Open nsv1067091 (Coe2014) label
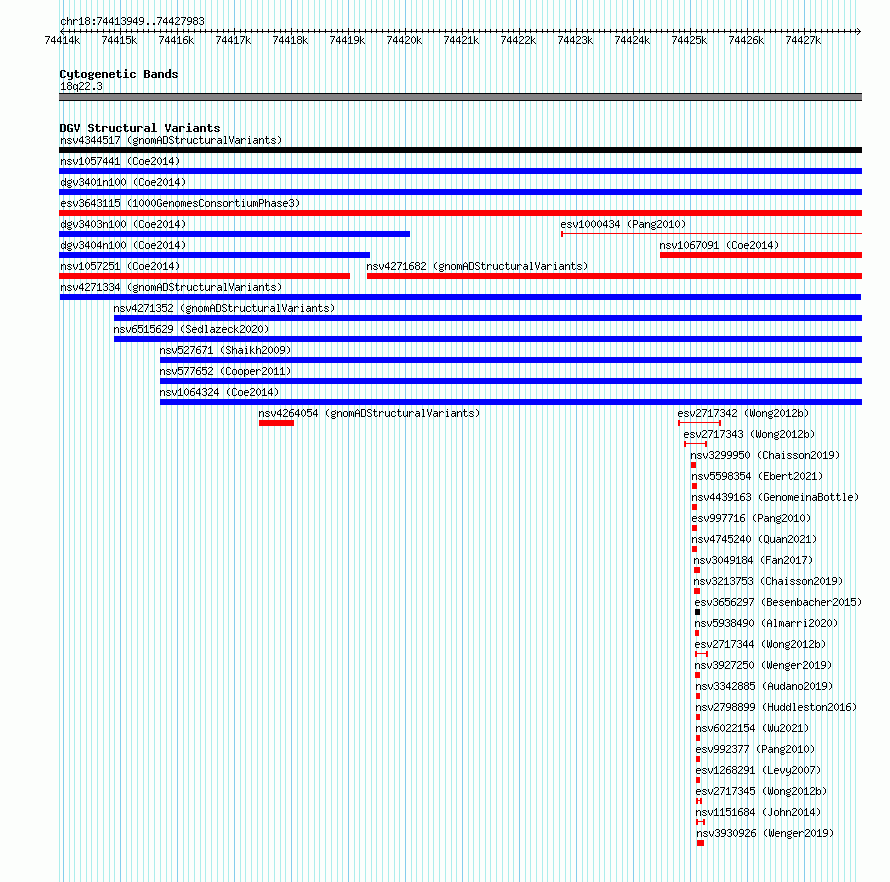The height and width of the screenshot is (882, 890). coord(719,245)
